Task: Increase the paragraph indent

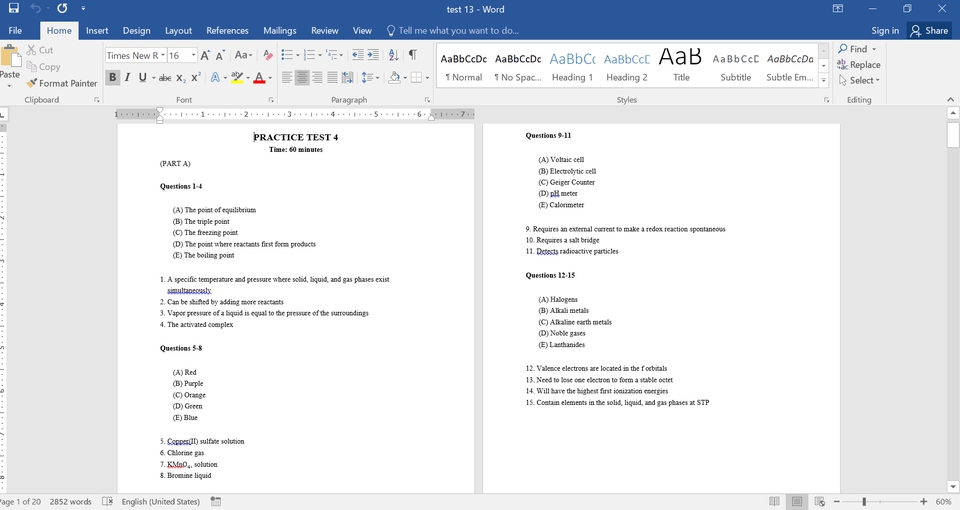Action: point(373,55)
